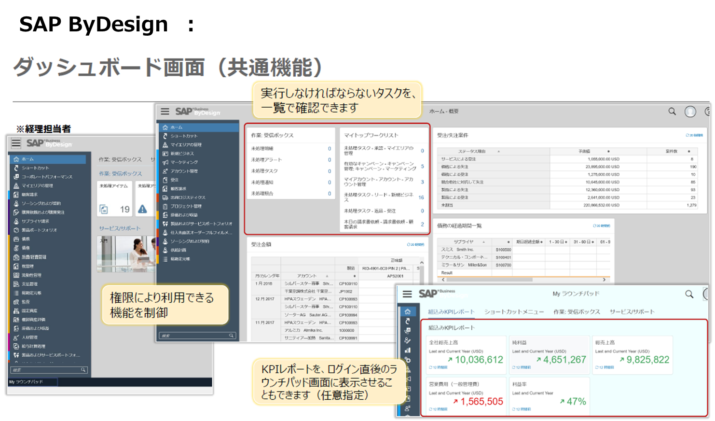Open hamburger menu in middle home window
The height and width of the screenshot is (421, 715).
click(165, 111)
